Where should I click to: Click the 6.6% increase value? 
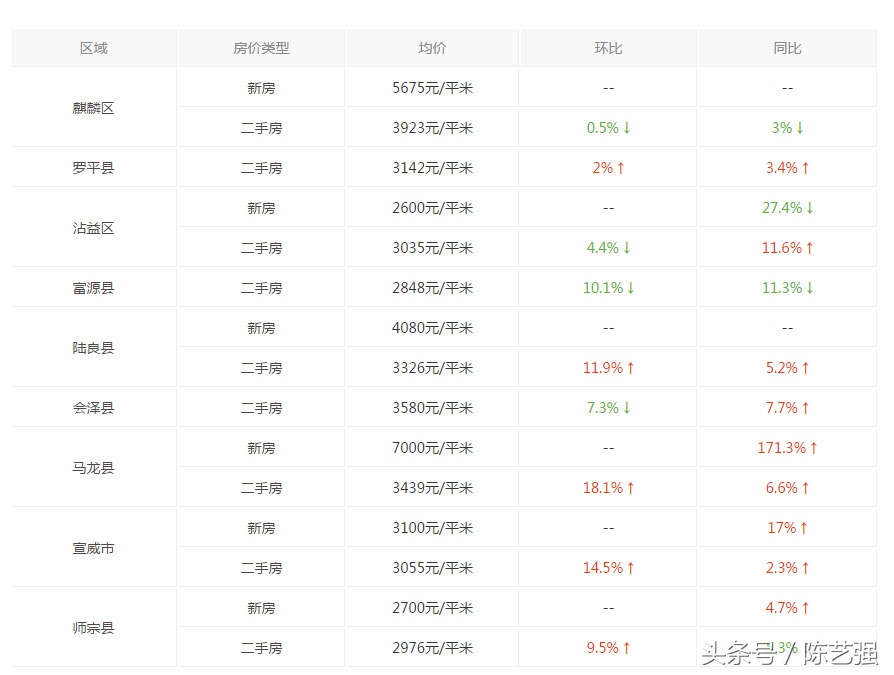coord(787,488)
